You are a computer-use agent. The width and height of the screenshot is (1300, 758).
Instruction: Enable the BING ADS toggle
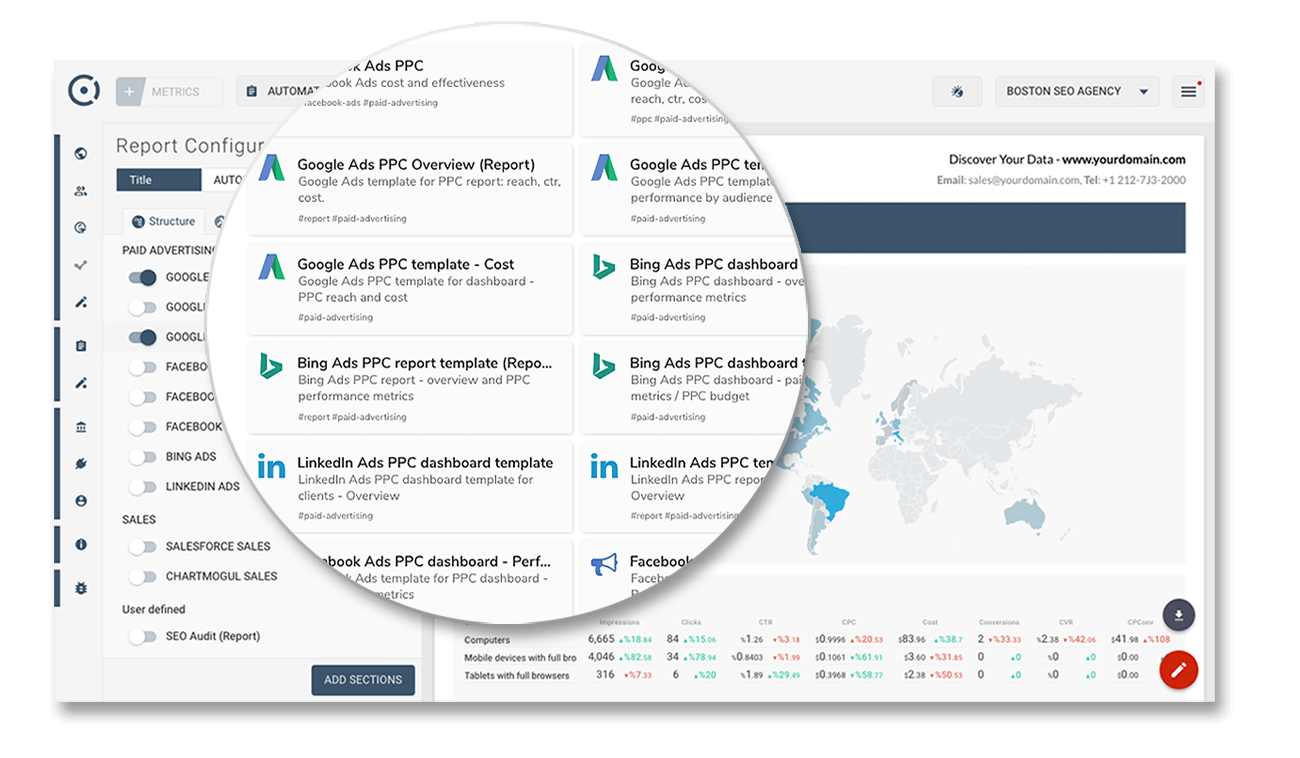pos(143,457)
